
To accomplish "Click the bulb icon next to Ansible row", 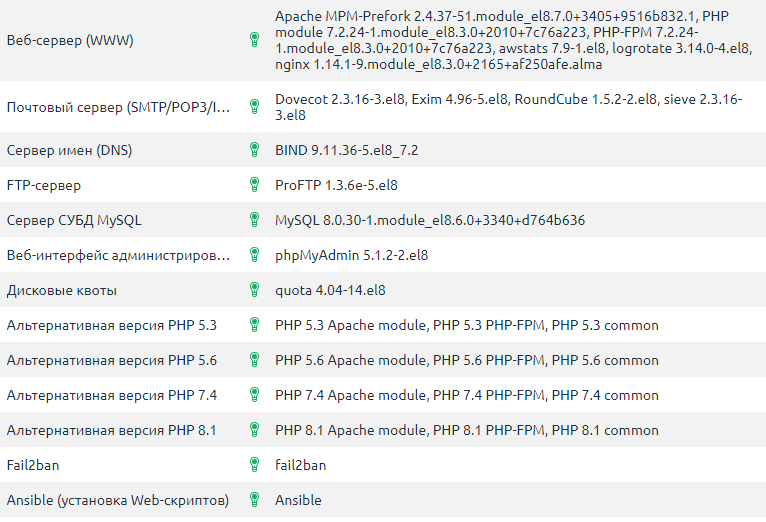I will pos(254,500).
